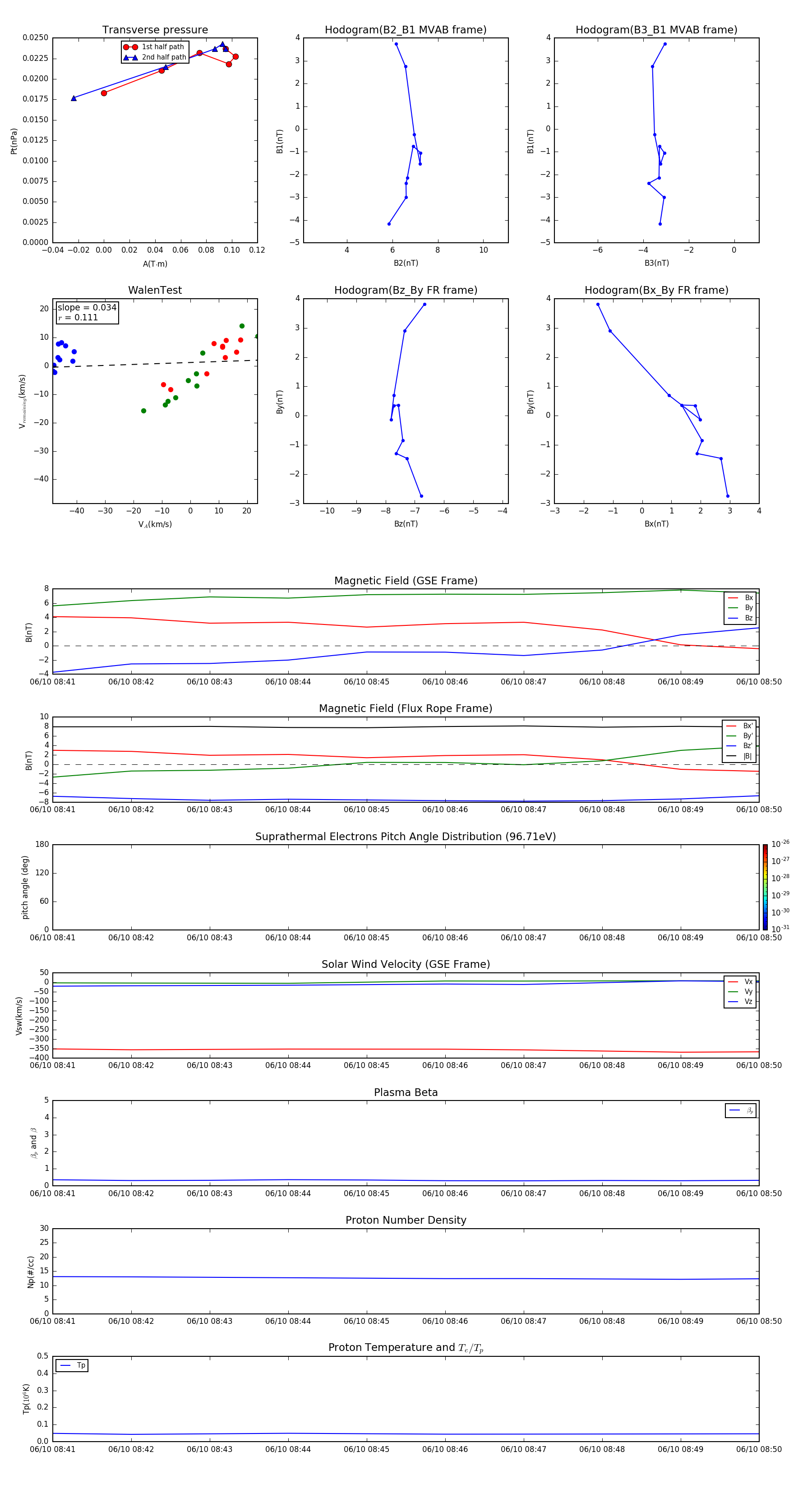Click the 'Hodogram(B3_B1 MVAB frame)' title

[x=656, y=30]
